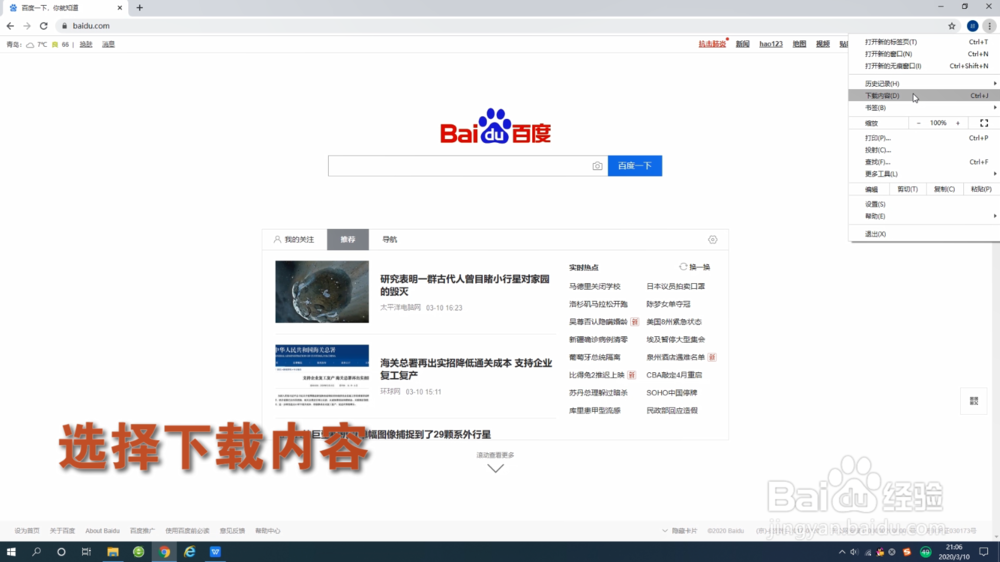1000x562 pixels.
Task: Collapse cards via 隐藏卡片 in footer
Action: click(x=680, y=531)
